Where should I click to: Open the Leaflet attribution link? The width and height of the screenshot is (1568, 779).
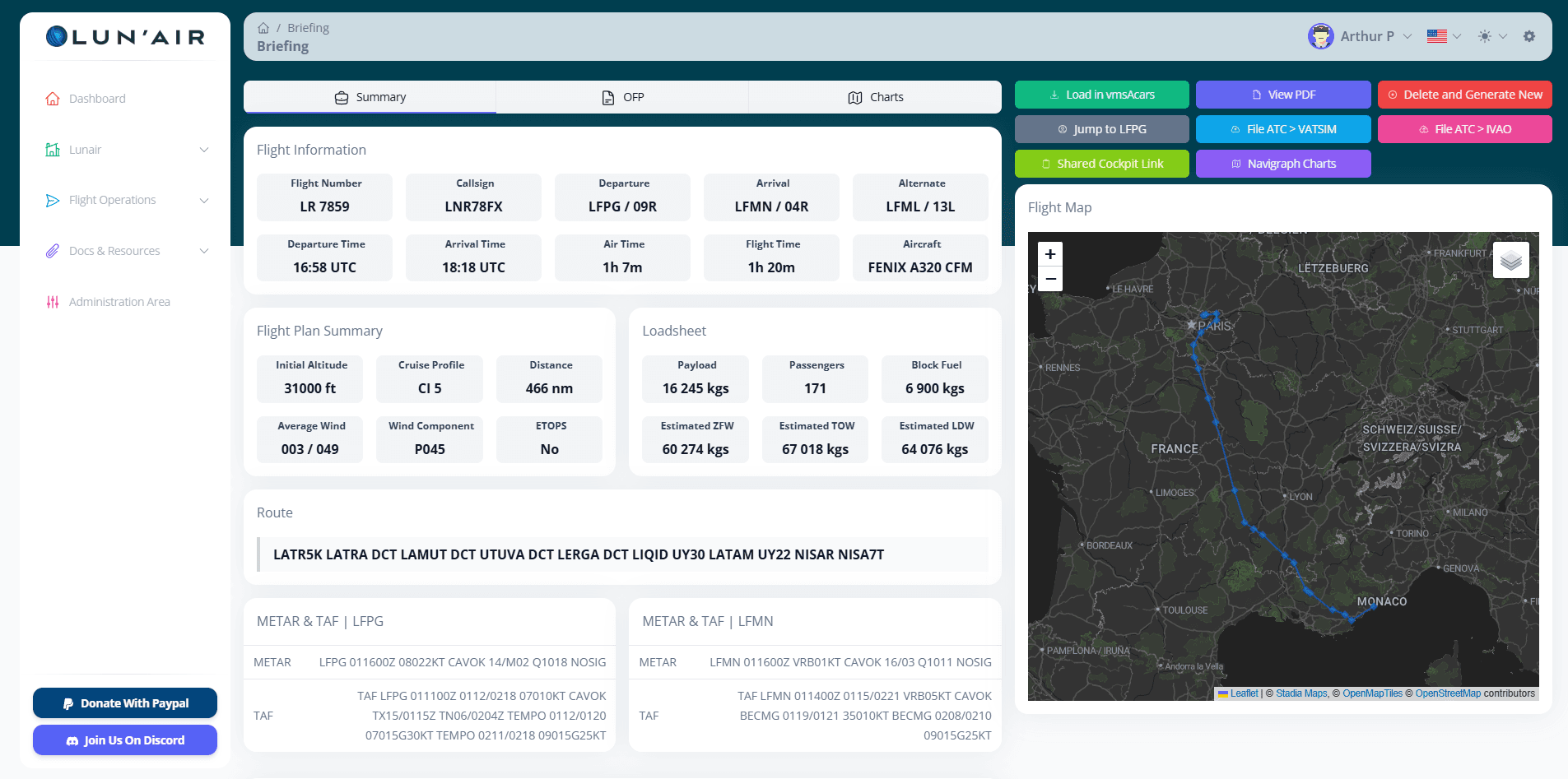(1244, 693)
